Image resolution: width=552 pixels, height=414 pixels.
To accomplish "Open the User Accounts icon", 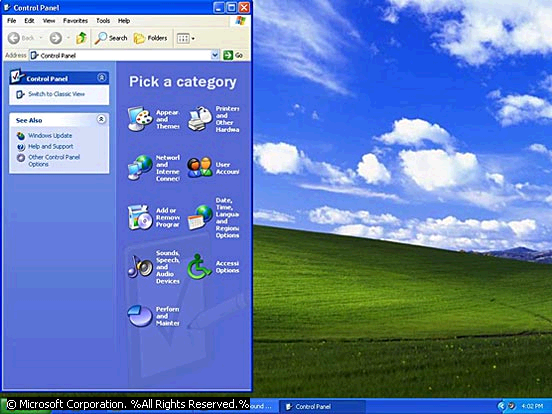I will (x=200, y=168).
